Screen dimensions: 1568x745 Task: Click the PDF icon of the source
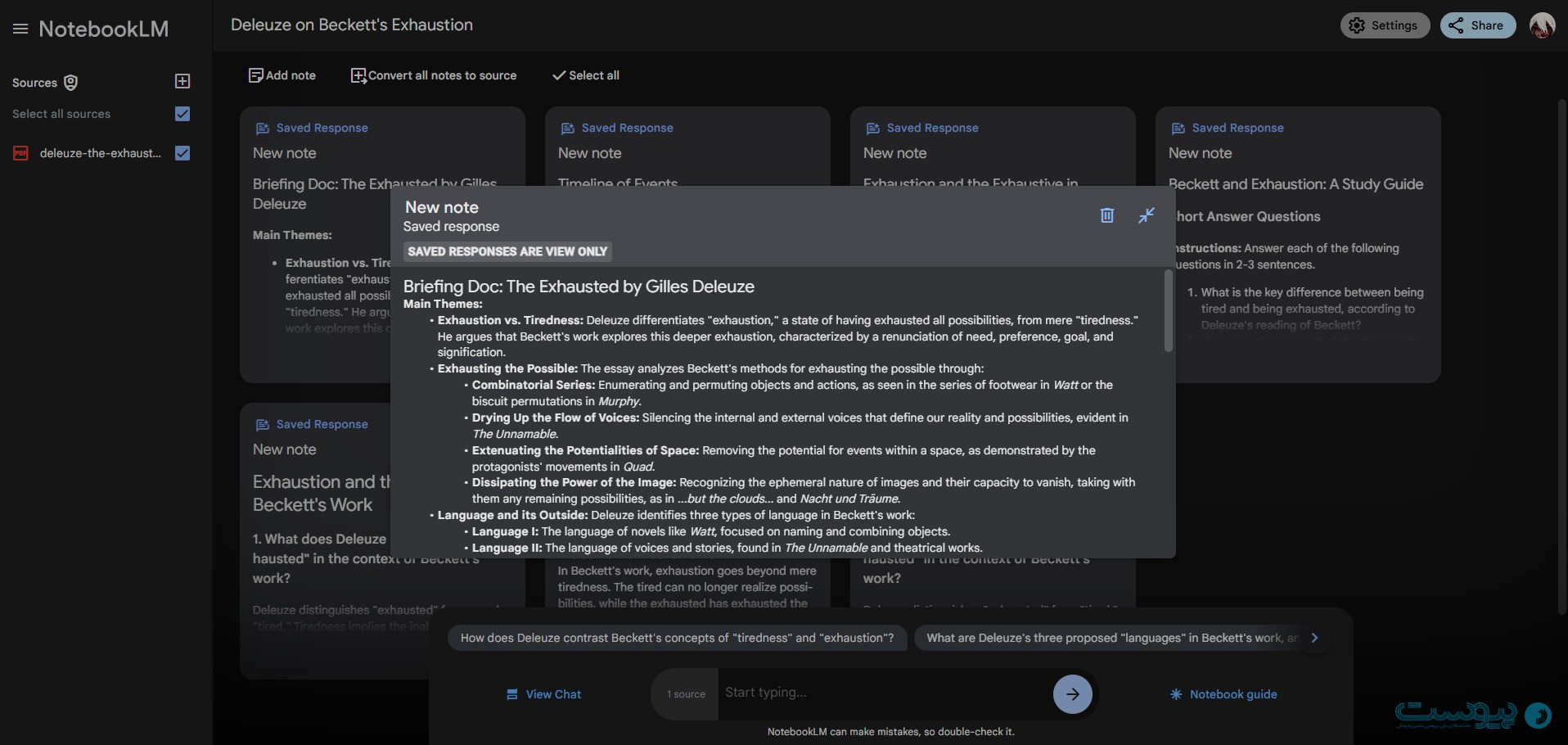20,153
